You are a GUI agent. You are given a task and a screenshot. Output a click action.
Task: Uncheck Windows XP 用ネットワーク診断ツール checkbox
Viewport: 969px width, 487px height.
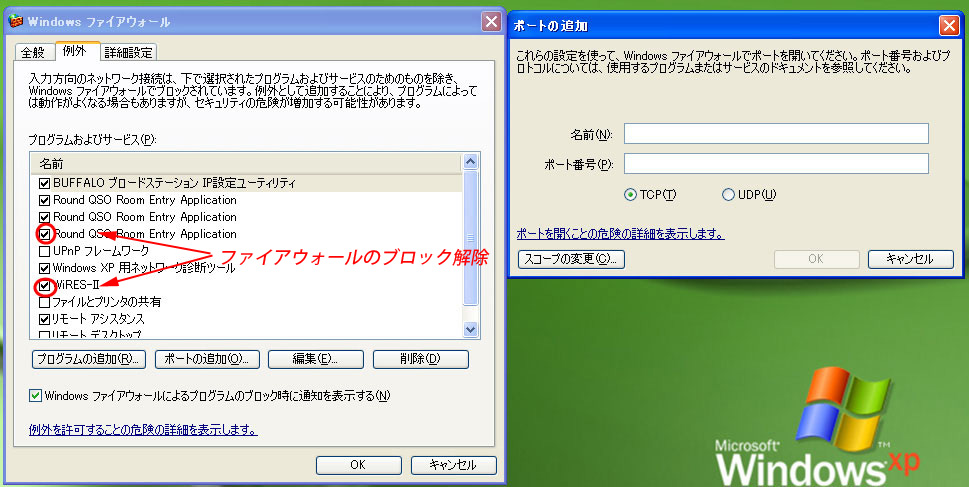44,268
